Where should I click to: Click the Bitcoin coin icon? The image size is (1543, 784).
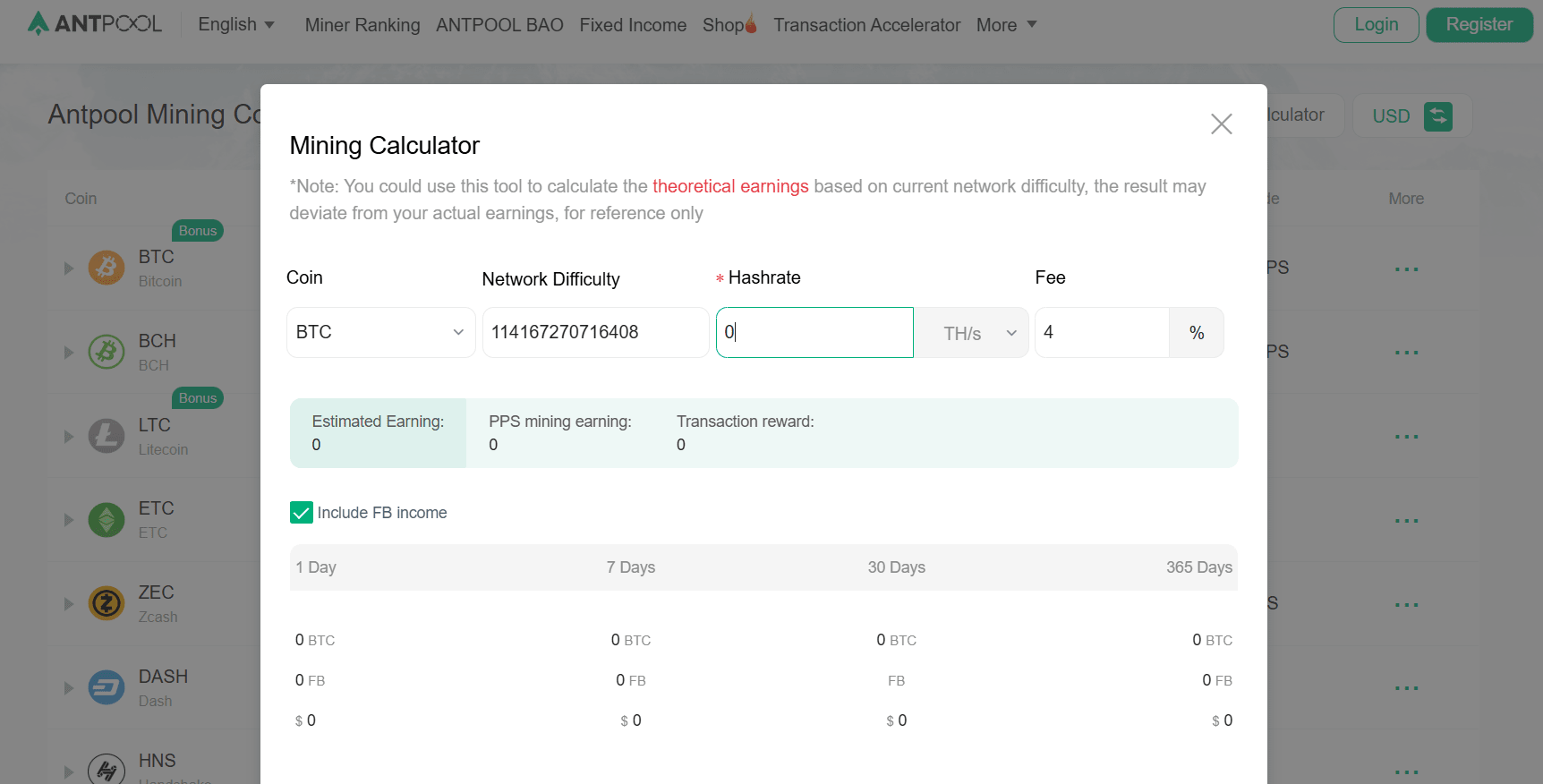107,268
